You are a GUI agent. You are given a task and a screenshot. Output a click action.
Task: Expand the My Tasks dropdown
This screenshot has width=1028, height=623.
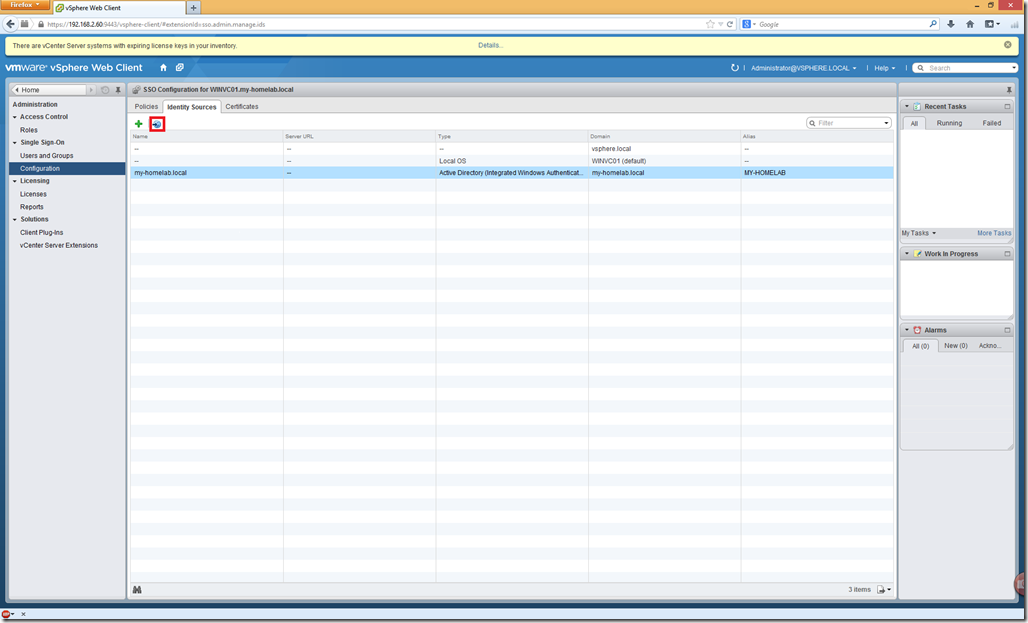point(919,233)
